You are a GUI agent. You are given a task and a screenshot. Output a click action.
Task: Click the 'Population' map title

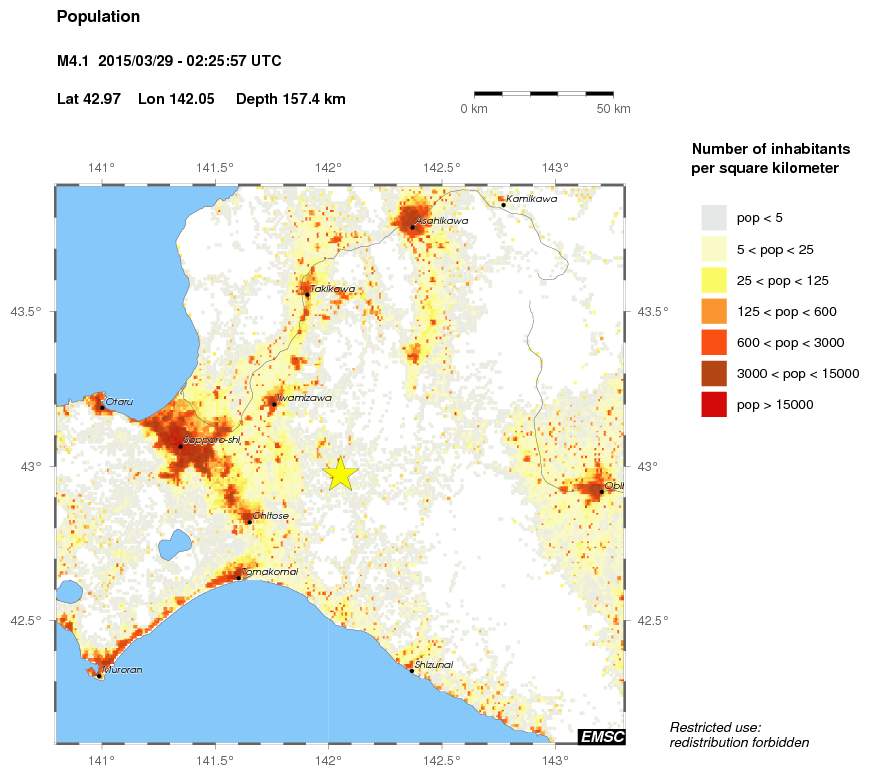point(98,17)
